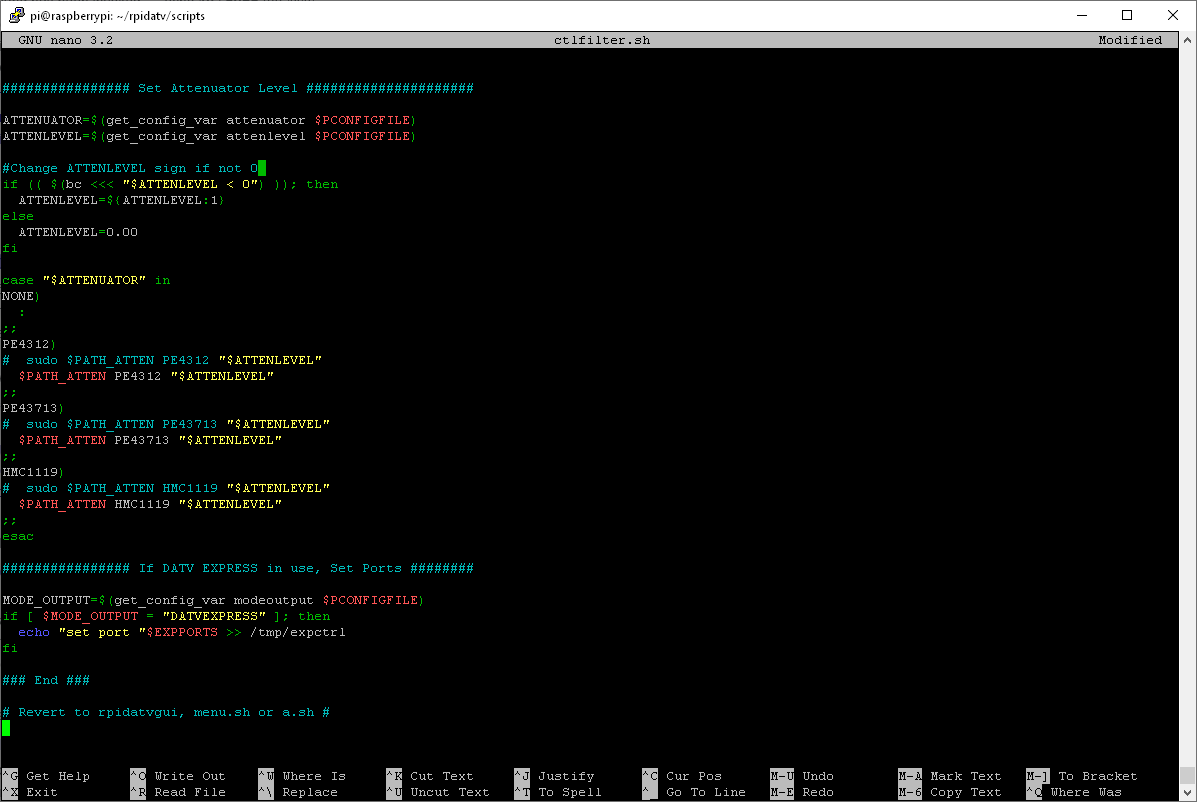Click the ^Q Where Was shortcut
Screen dimensions: 1197x802
coord(1074,792)
